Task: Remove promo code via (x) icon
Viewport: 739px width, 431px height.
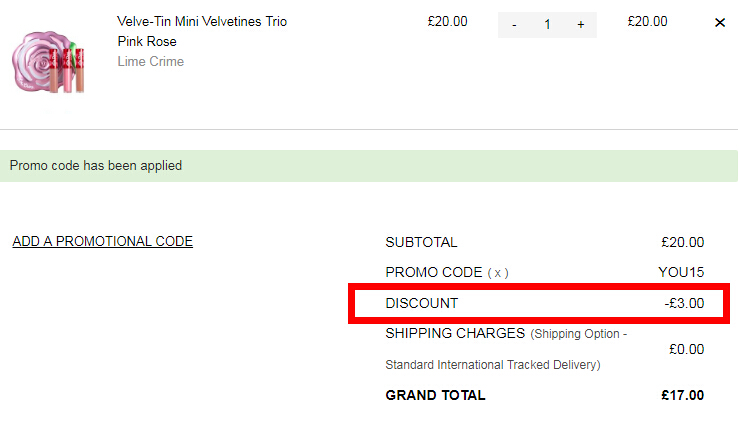Action: pyautogui.click(x=498, y=273)
